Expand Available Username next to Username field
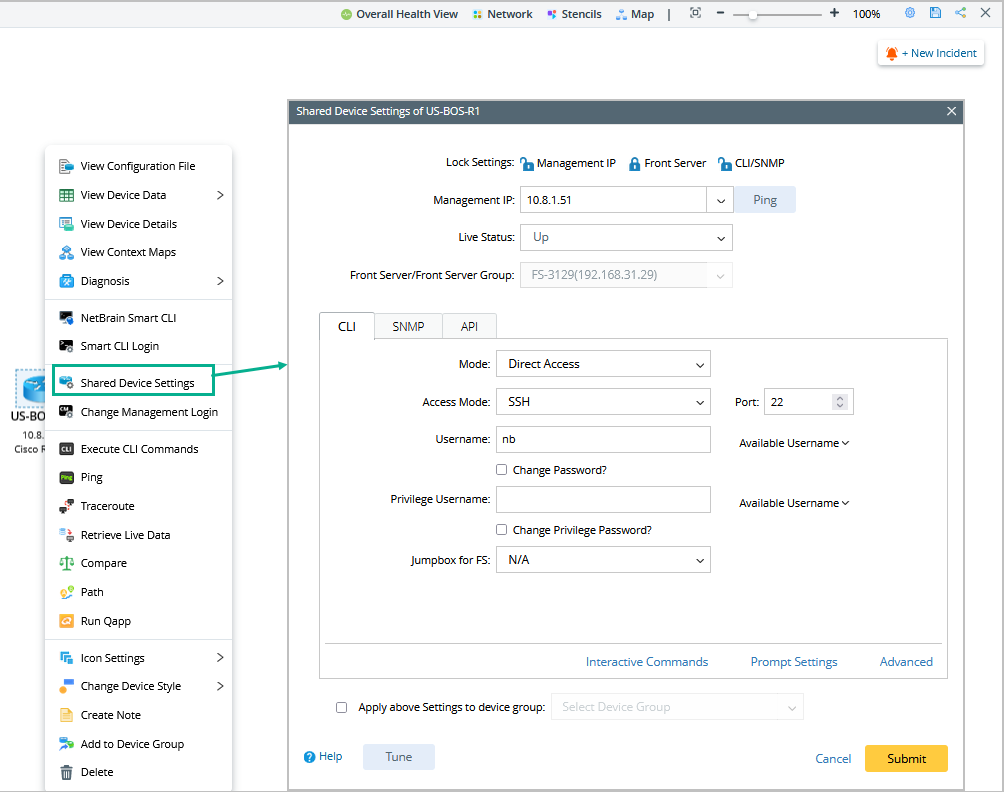 tap(794, 443)
